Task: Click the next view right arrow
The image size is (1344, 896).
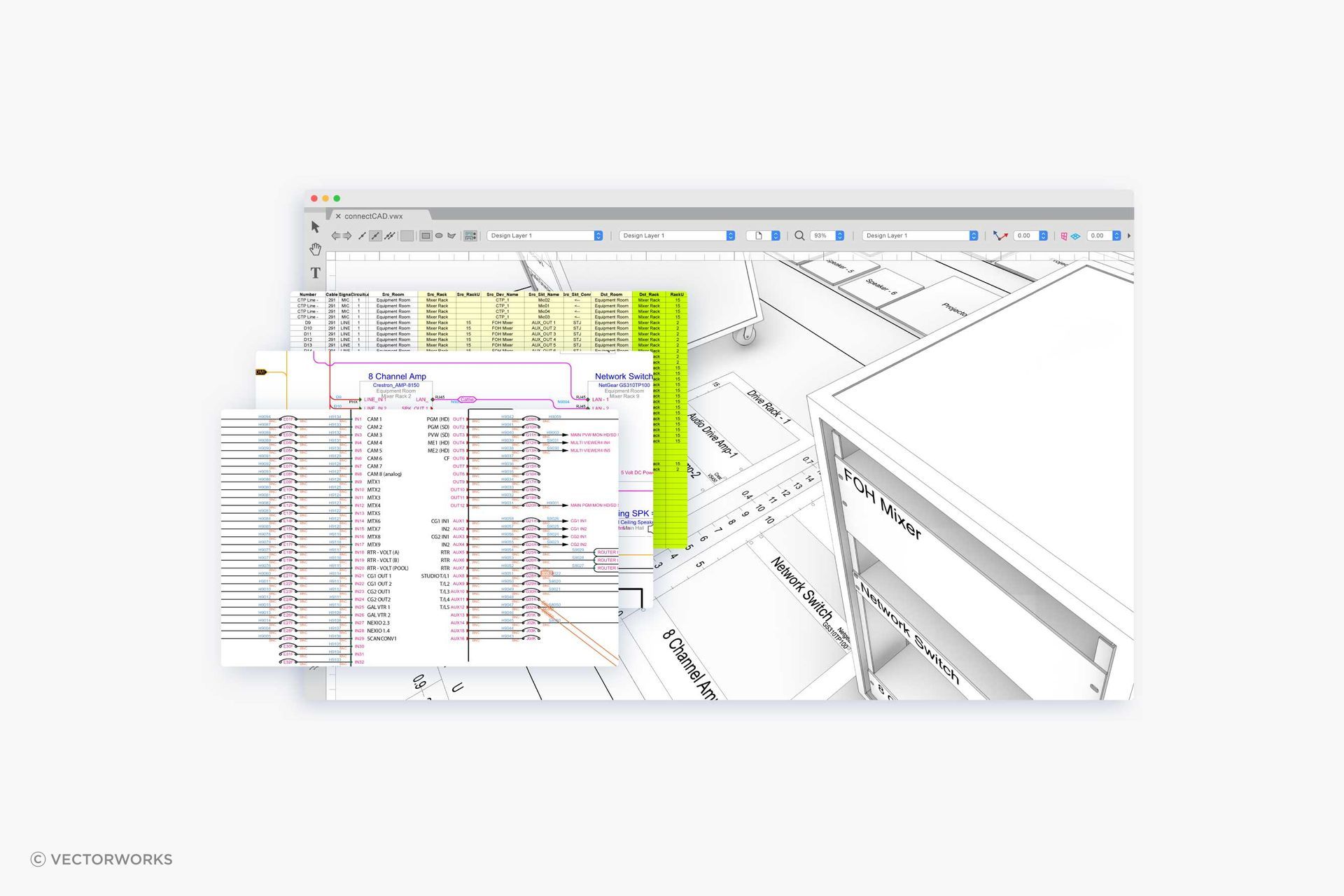Action: pos(346,236)
